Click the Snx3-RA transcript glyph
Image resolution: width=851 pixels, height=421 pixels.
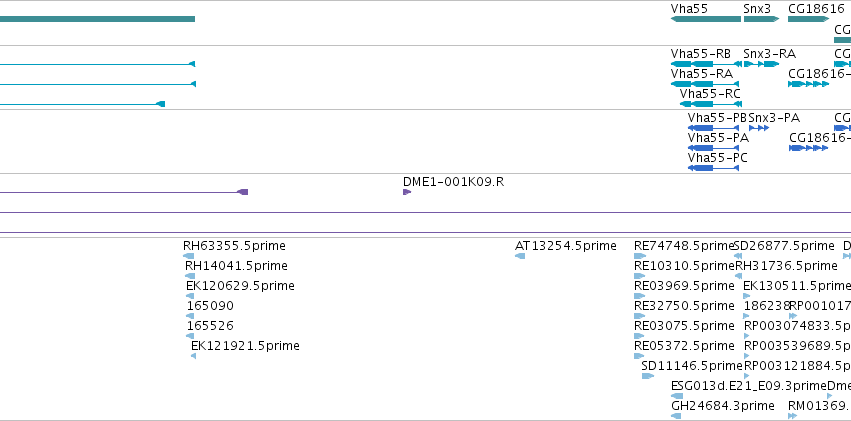(x=761, y=64)
